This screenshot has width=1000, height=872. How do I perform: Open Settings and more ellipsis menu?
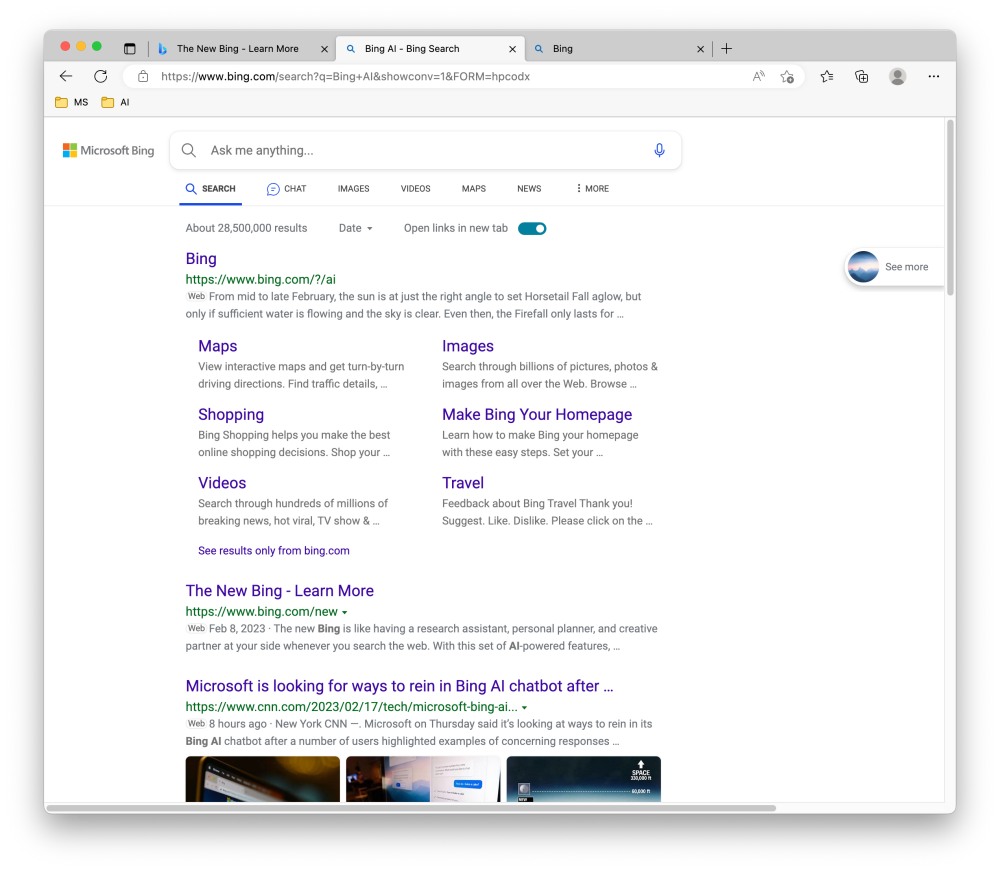tap(934, 77)
